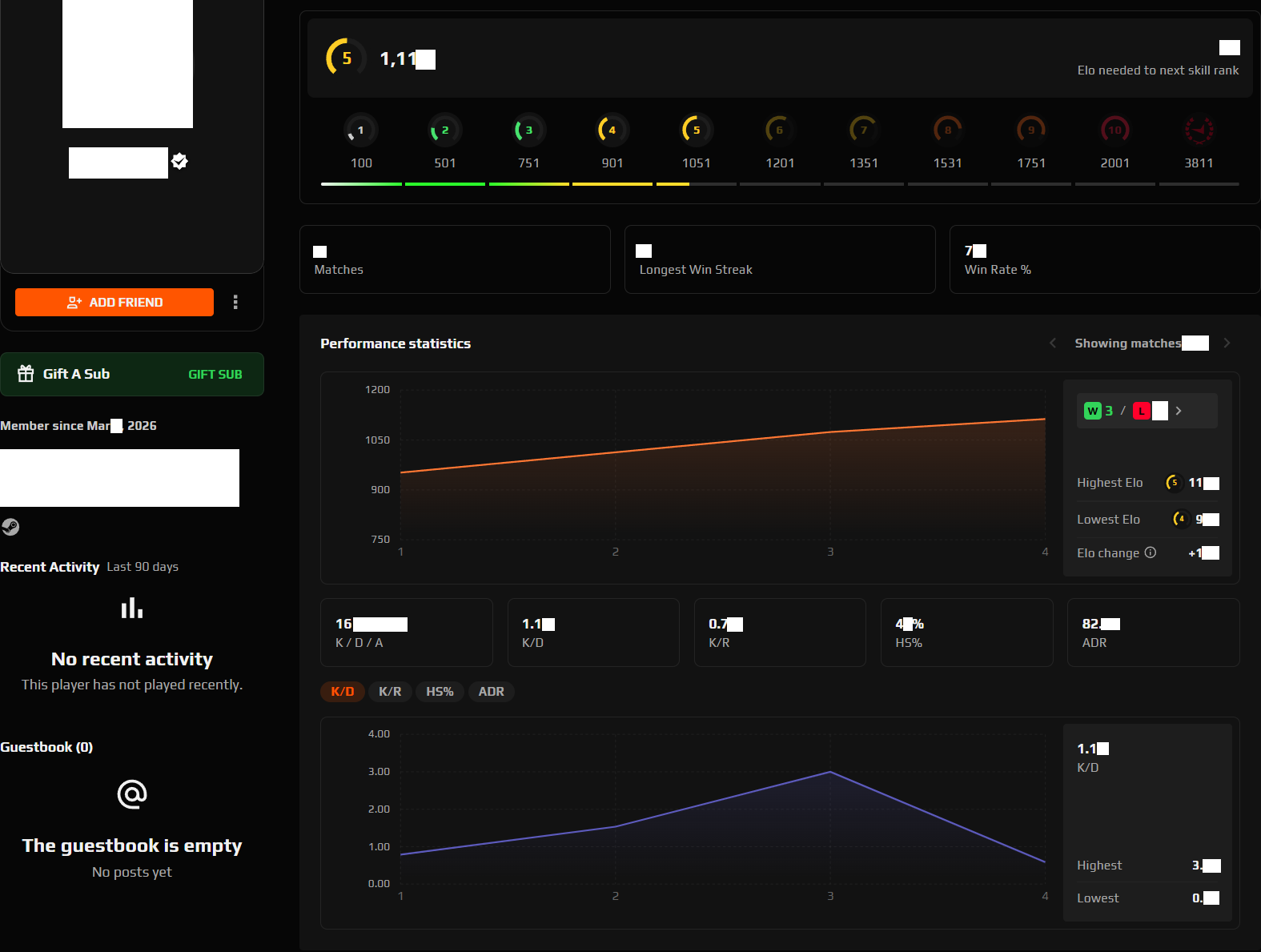
Task: Open the three-dot profile options menu
Action: (x=235, y=302)
